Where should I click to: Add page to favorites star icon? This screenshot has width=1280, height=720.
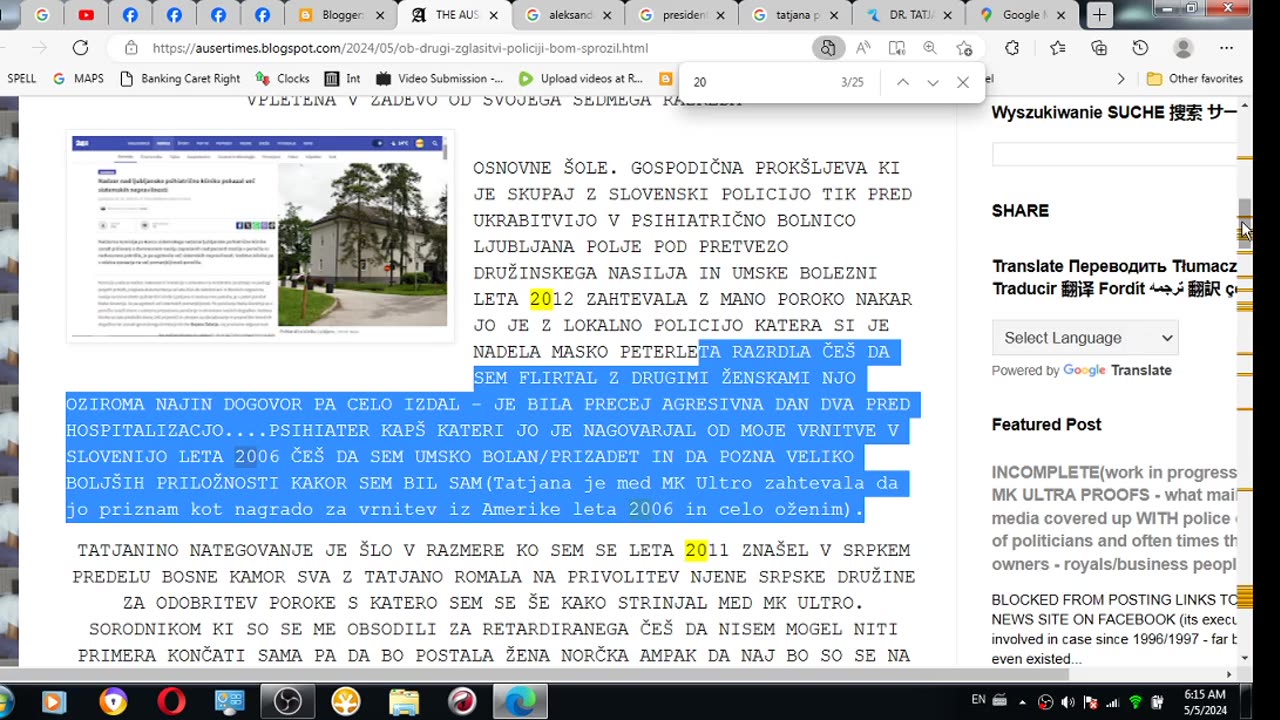(x=964, y=48)
